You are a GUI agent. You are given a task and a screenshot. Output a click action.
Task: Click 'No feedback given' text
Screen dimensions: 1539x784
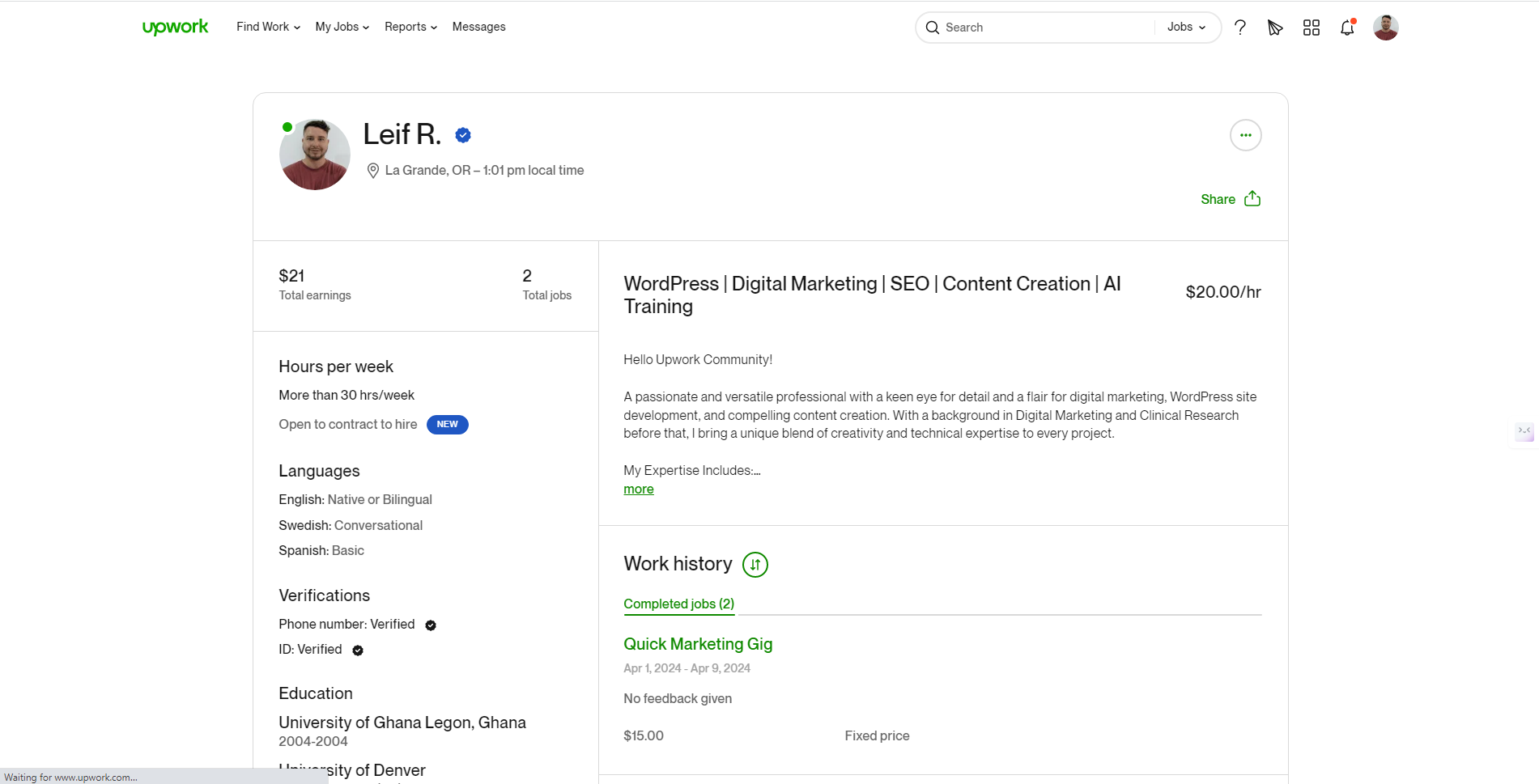coord(678,699)
